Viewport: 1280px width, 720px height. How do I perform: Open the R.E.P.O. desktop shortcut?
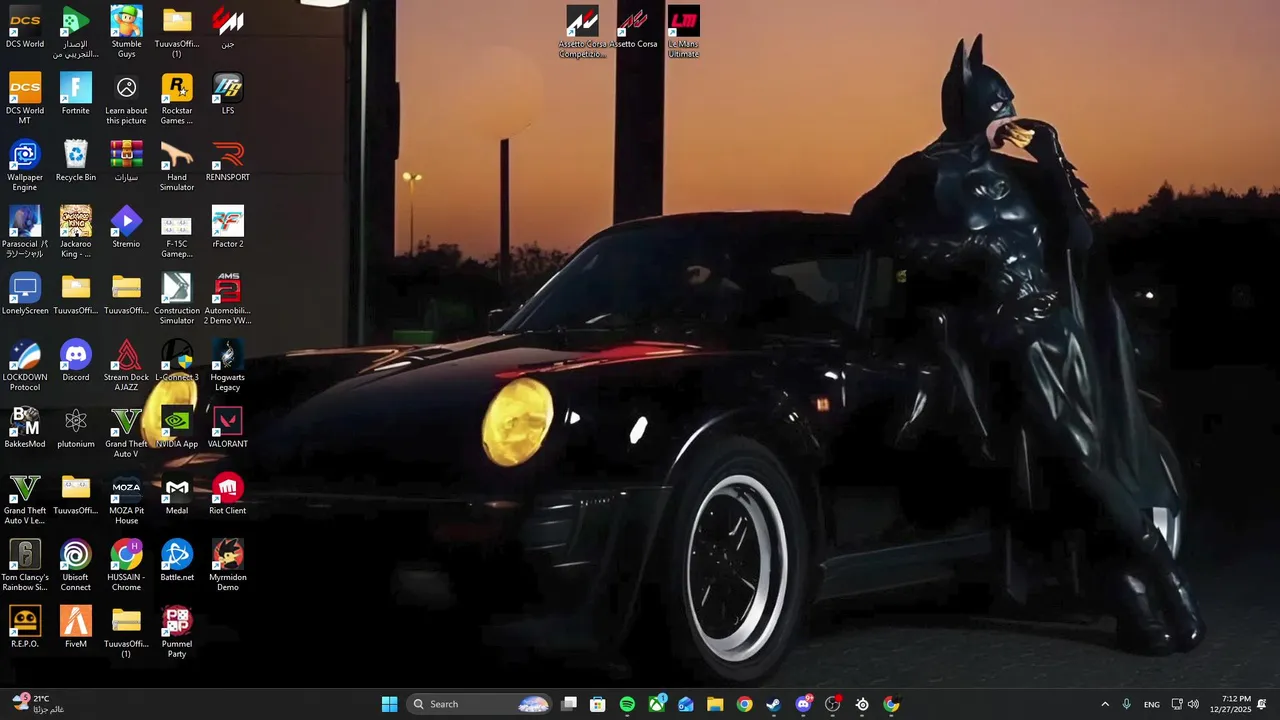[25, 627]
